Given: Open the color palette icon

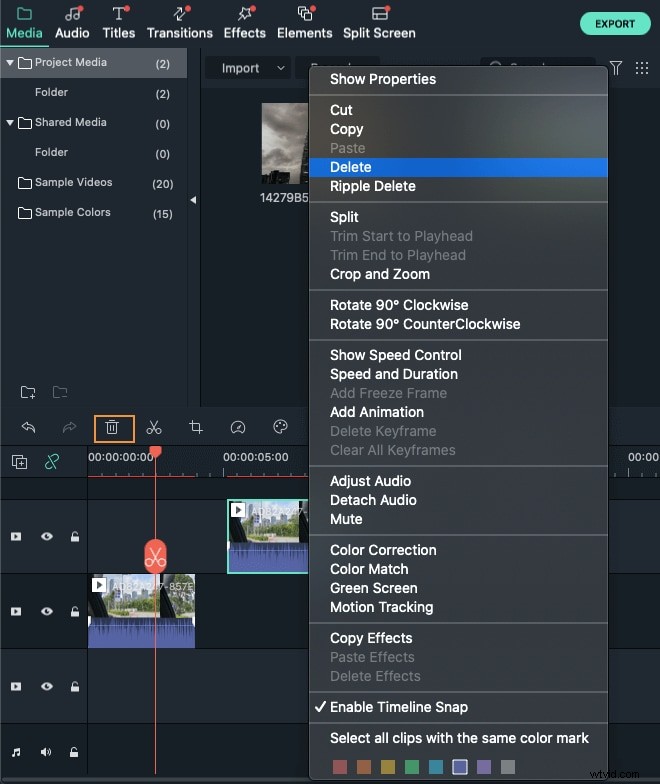Looking at the screenshot, I should coord(280,427).
